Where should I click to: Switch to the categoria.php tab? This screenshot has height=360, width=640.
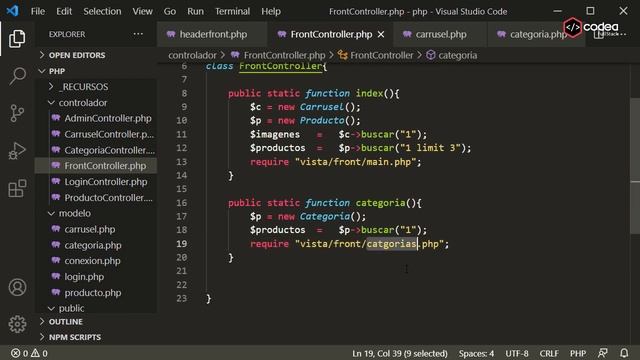(x=536, y=35)
